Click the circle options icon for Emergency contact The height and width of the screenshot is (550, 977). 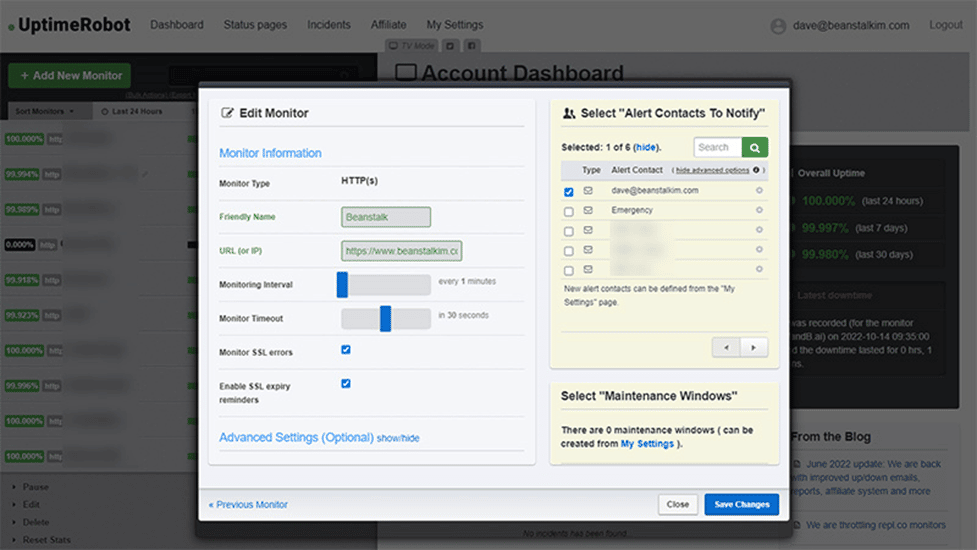[759, 210]
